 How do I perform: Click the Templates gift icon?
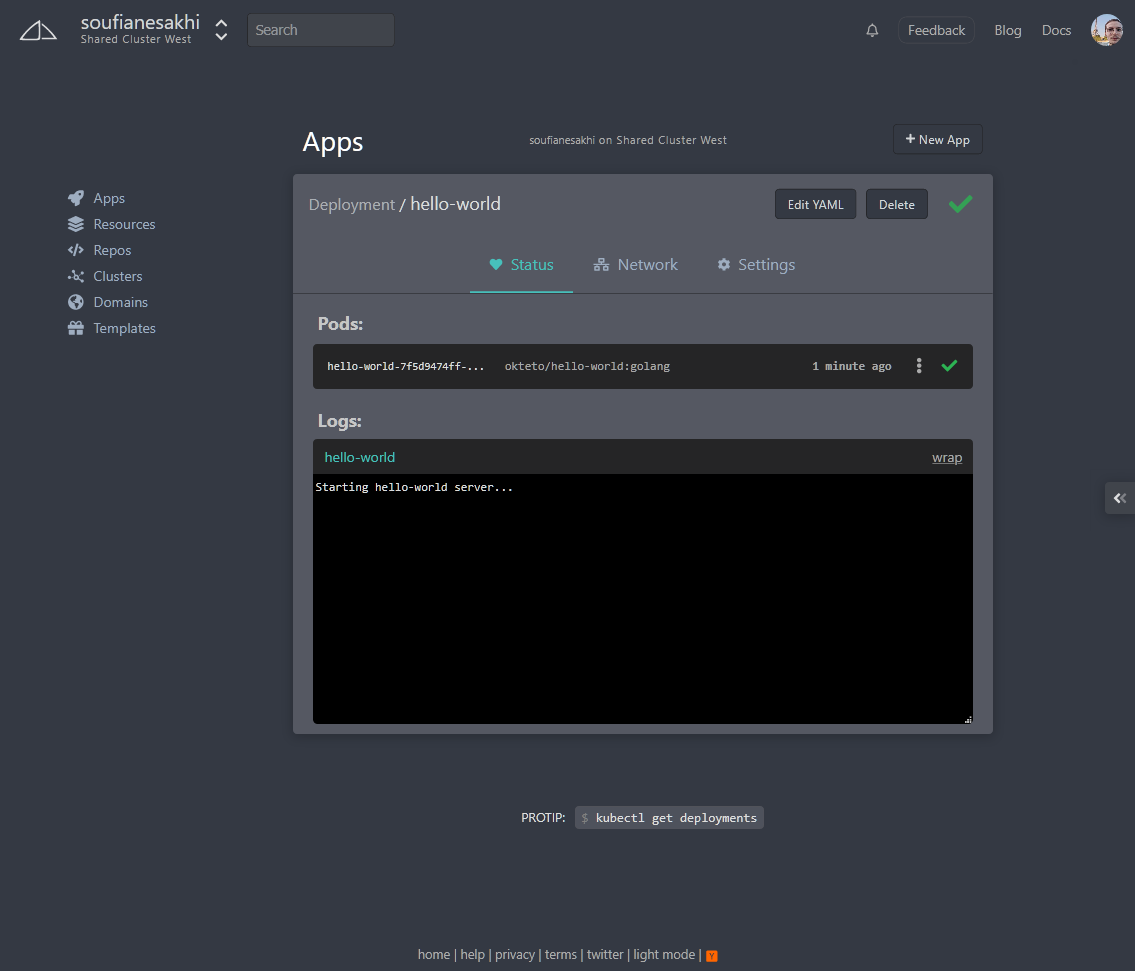76,328
